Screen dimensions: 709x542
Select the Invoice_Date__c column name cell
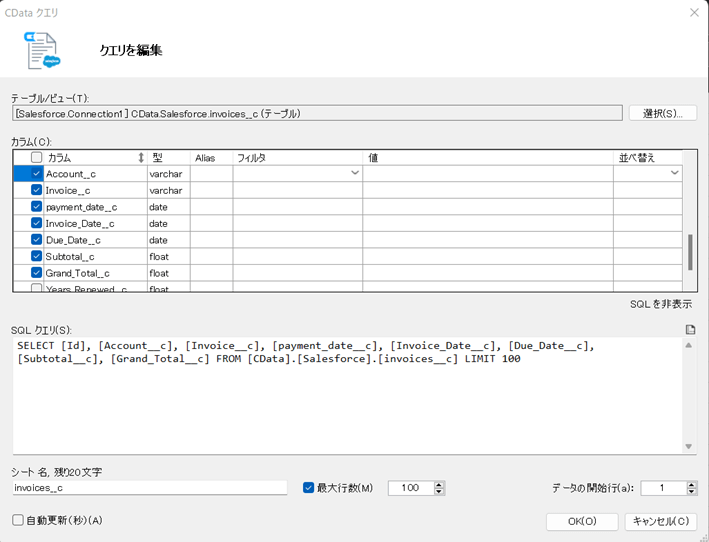tap(95, 223)
